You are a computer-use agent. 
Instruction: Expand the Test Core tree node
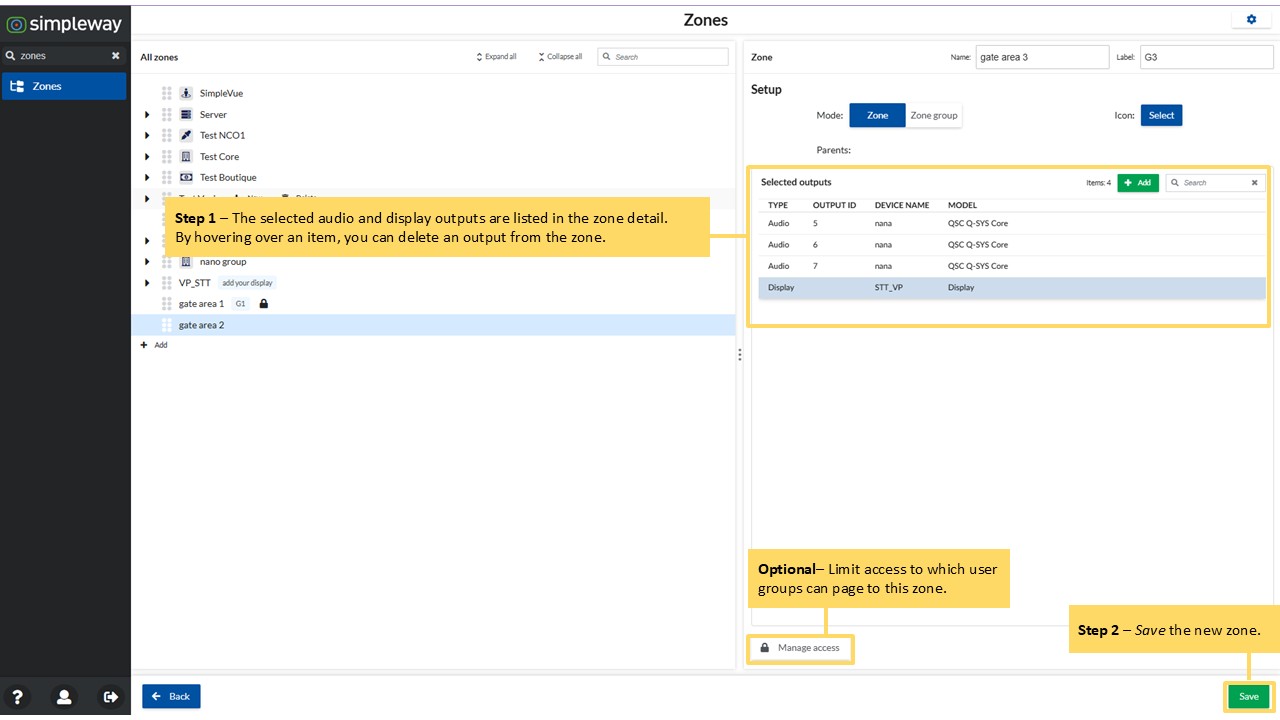147,156
